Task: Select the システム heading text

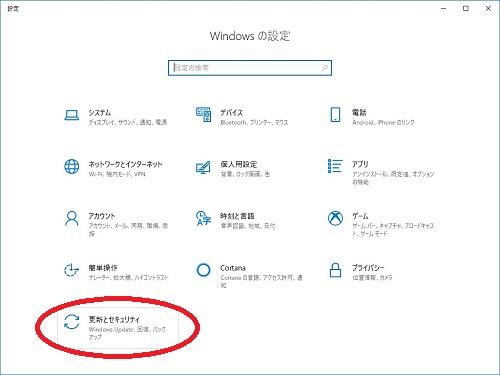Action: click(x=100, y=113)
